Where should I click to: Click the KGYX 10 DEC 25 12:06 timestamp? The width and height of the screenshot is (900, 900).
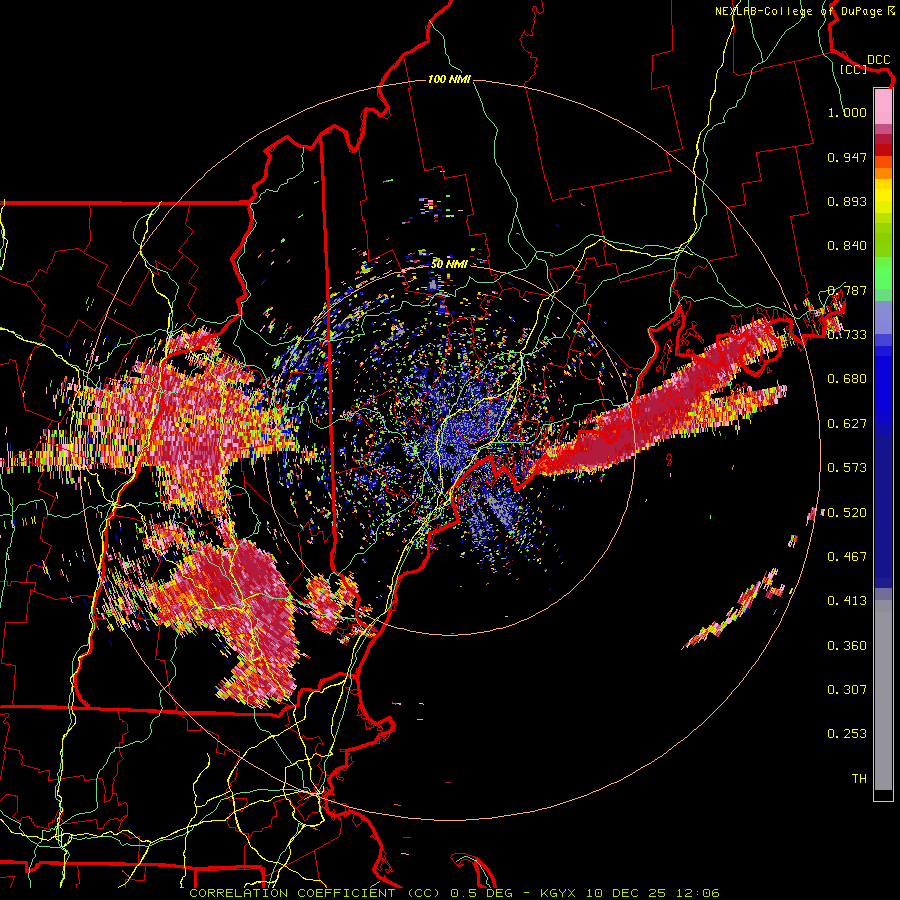point(630,893)
